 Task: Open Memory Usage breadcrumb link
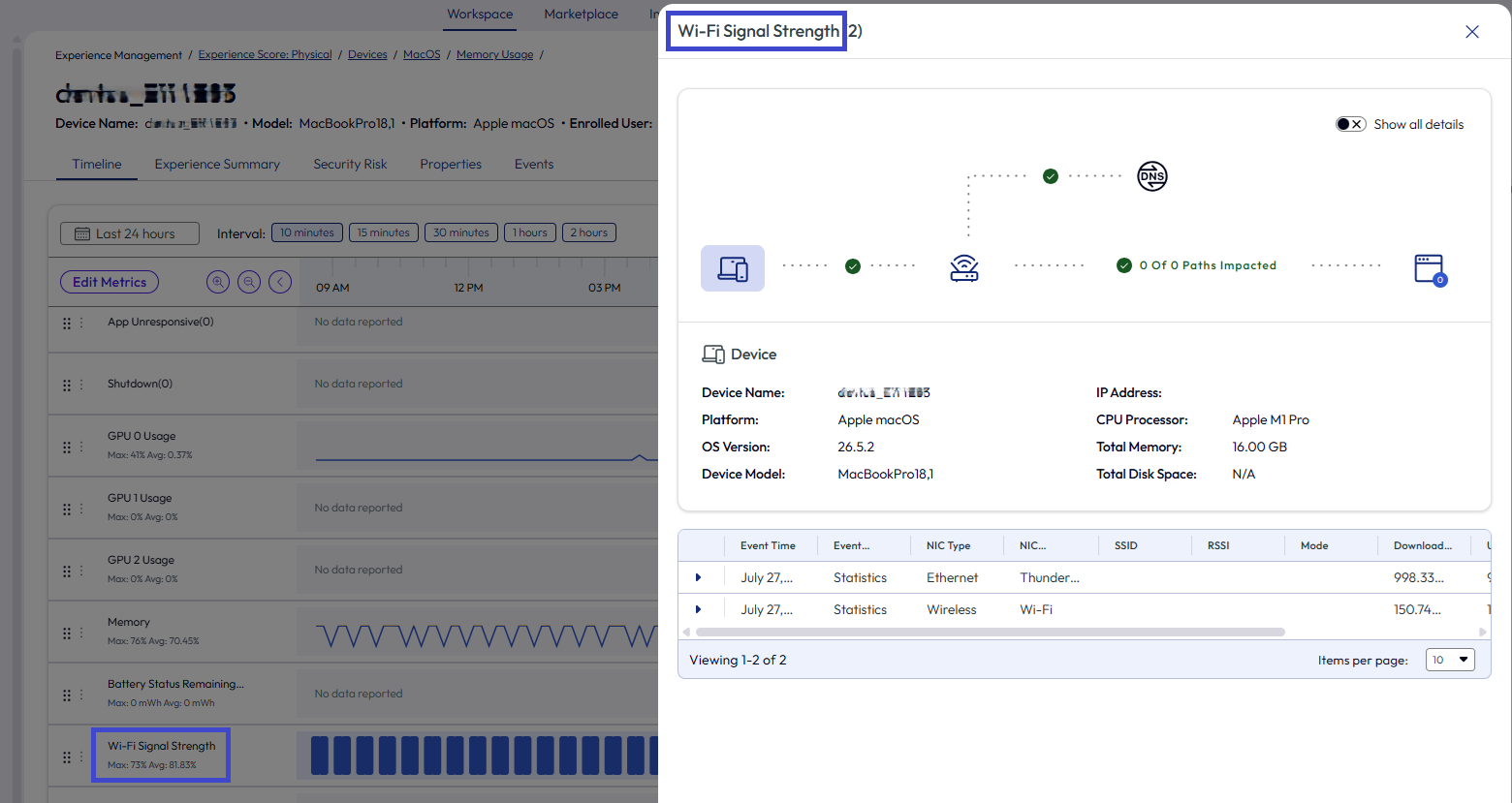(x=494, y=54)
